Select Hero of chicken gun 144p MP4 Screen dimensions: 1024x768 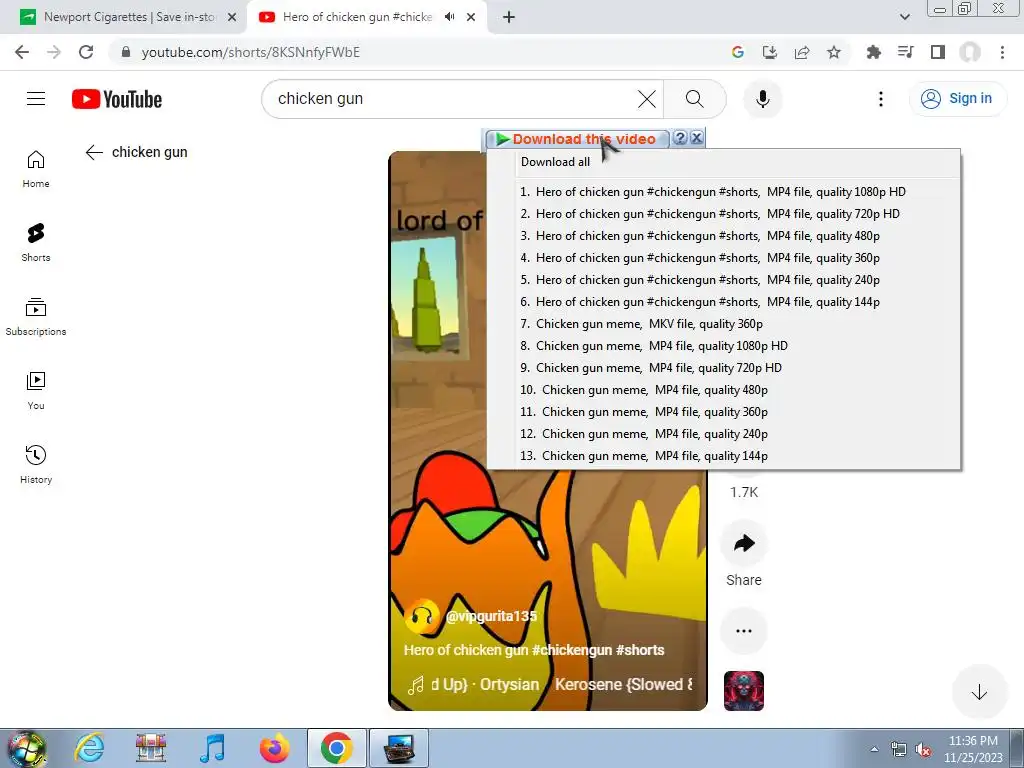(x=724, y=302)
